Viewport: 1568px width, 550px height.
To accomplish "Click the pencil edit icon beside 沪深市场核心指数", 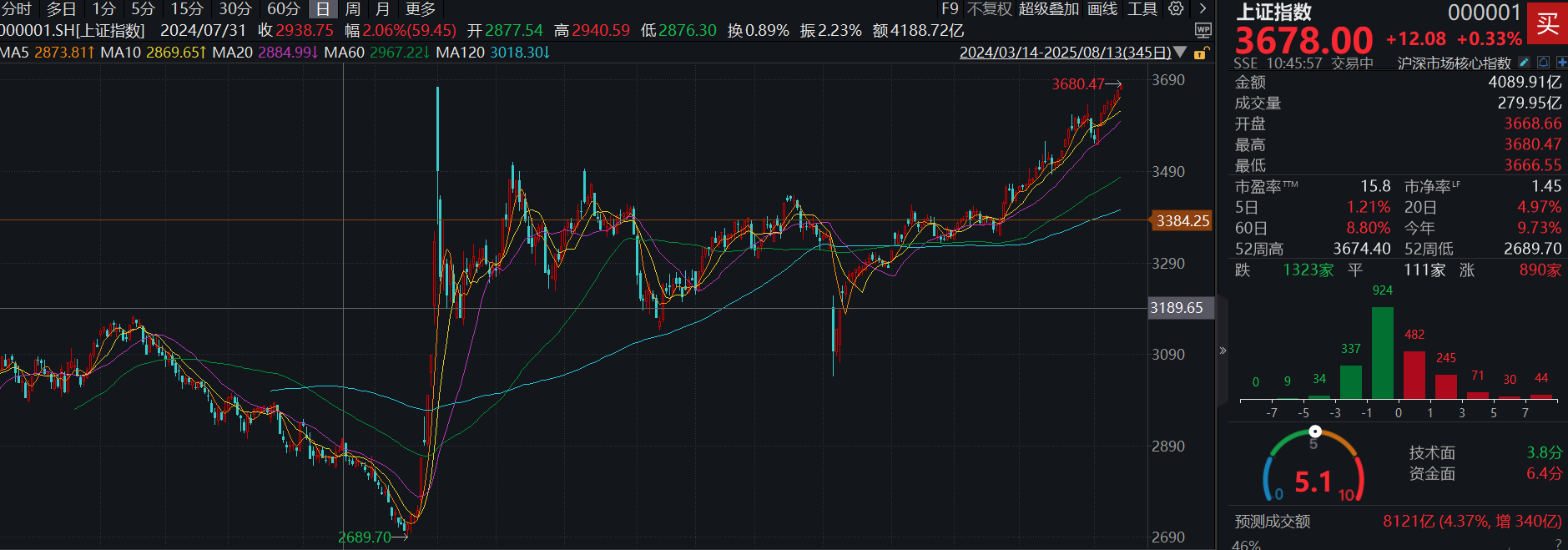I will tap(1524, 63).
